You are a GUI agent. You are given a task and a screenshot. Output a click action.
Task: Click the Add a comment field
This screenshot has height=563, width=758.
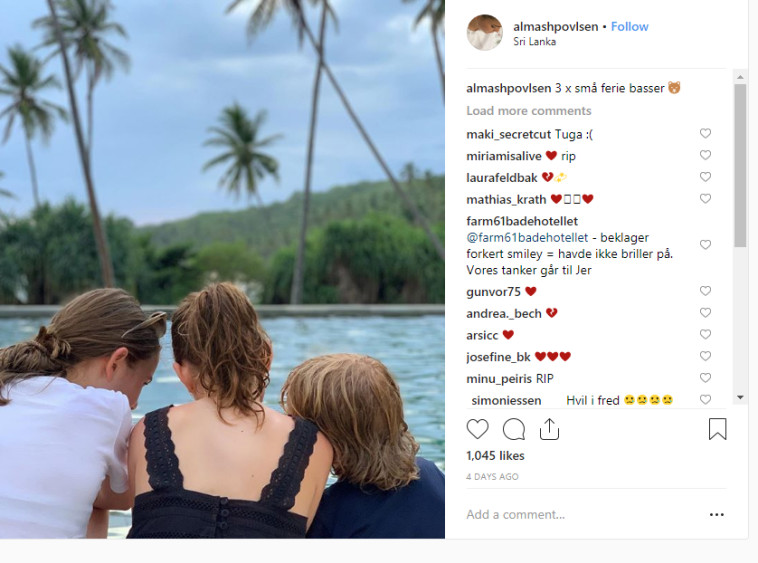(x=580, y=514)
